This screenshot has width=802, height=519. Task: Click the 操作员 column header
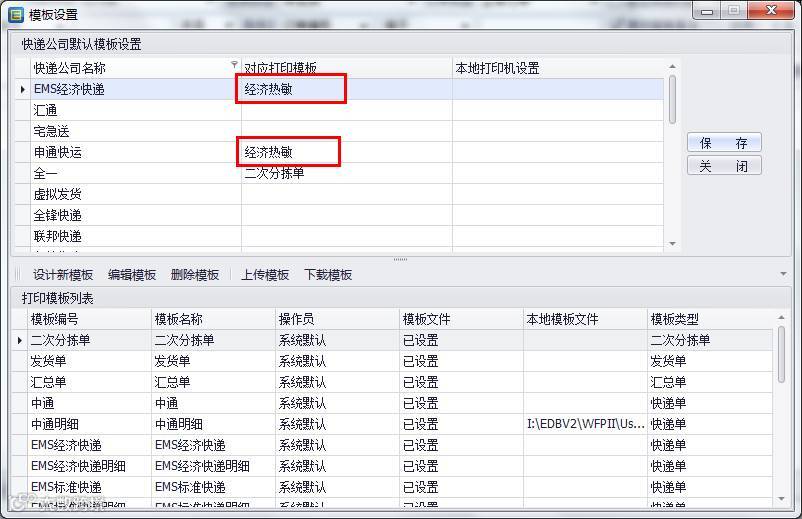coord(338,319)
